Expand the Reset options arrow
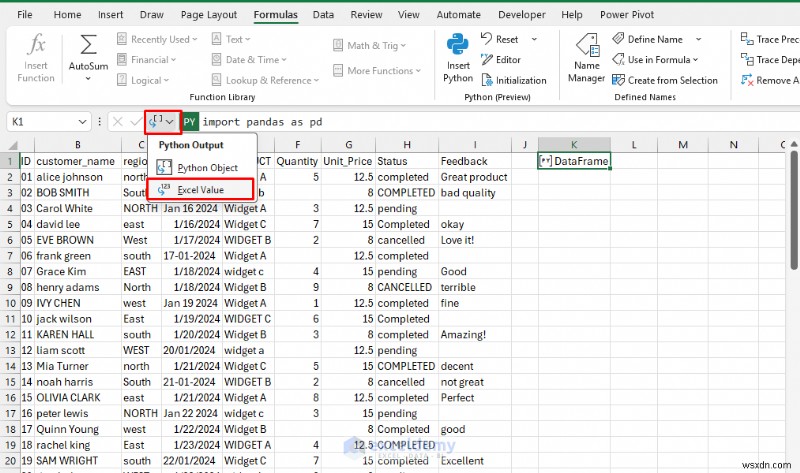800x473 pixels. coord(534,39)
